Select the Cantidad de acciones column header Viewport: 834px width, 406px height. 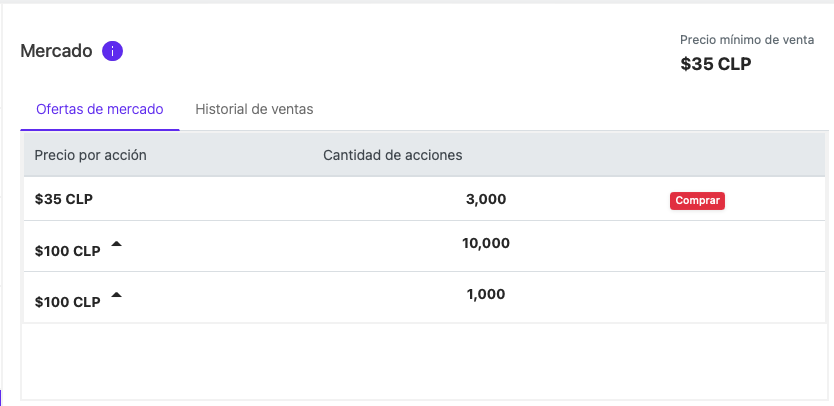pos(393,155)
